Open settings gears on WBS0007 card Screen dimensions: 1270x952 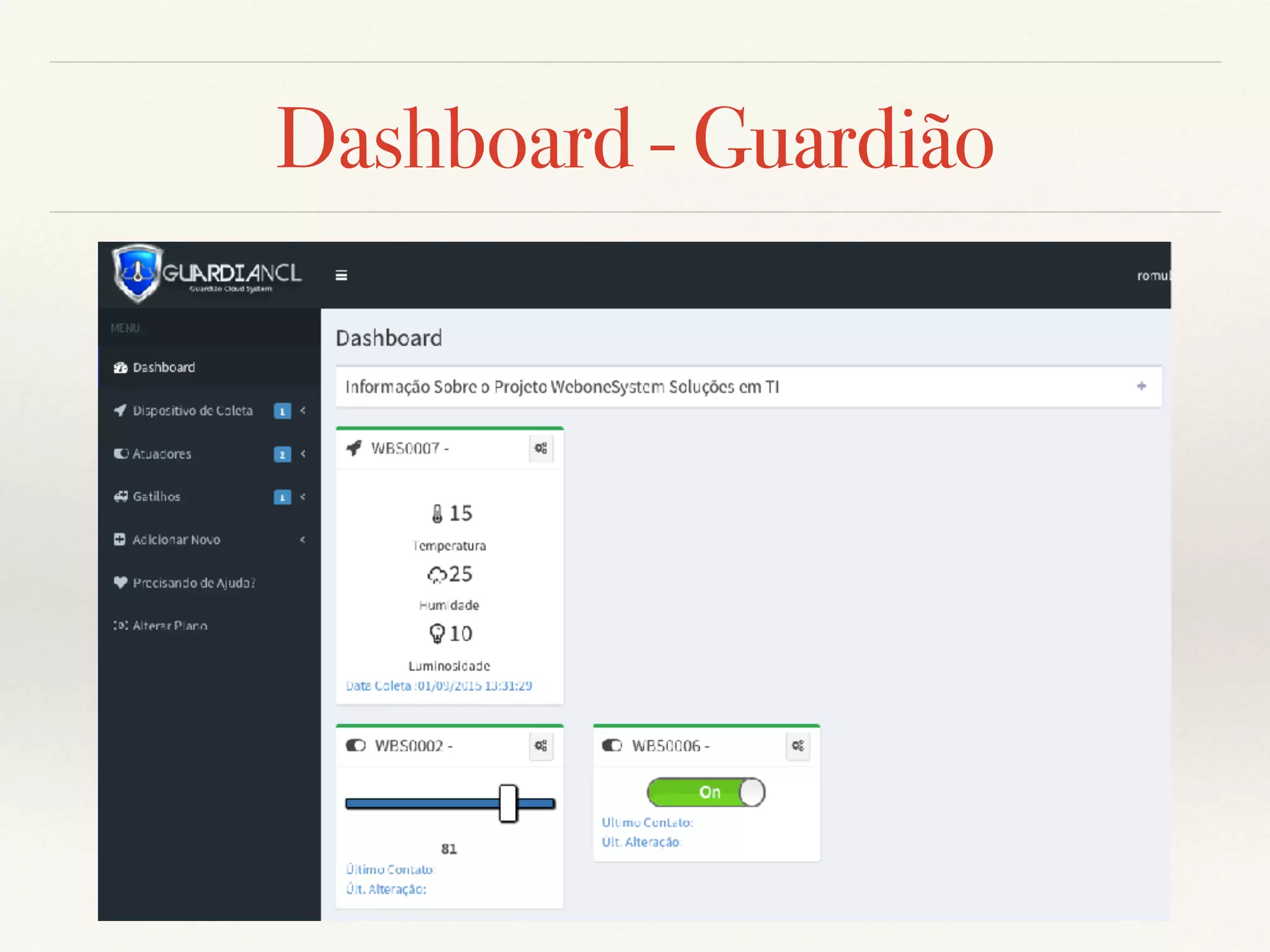pyautogui.click(x=541, y=448)
